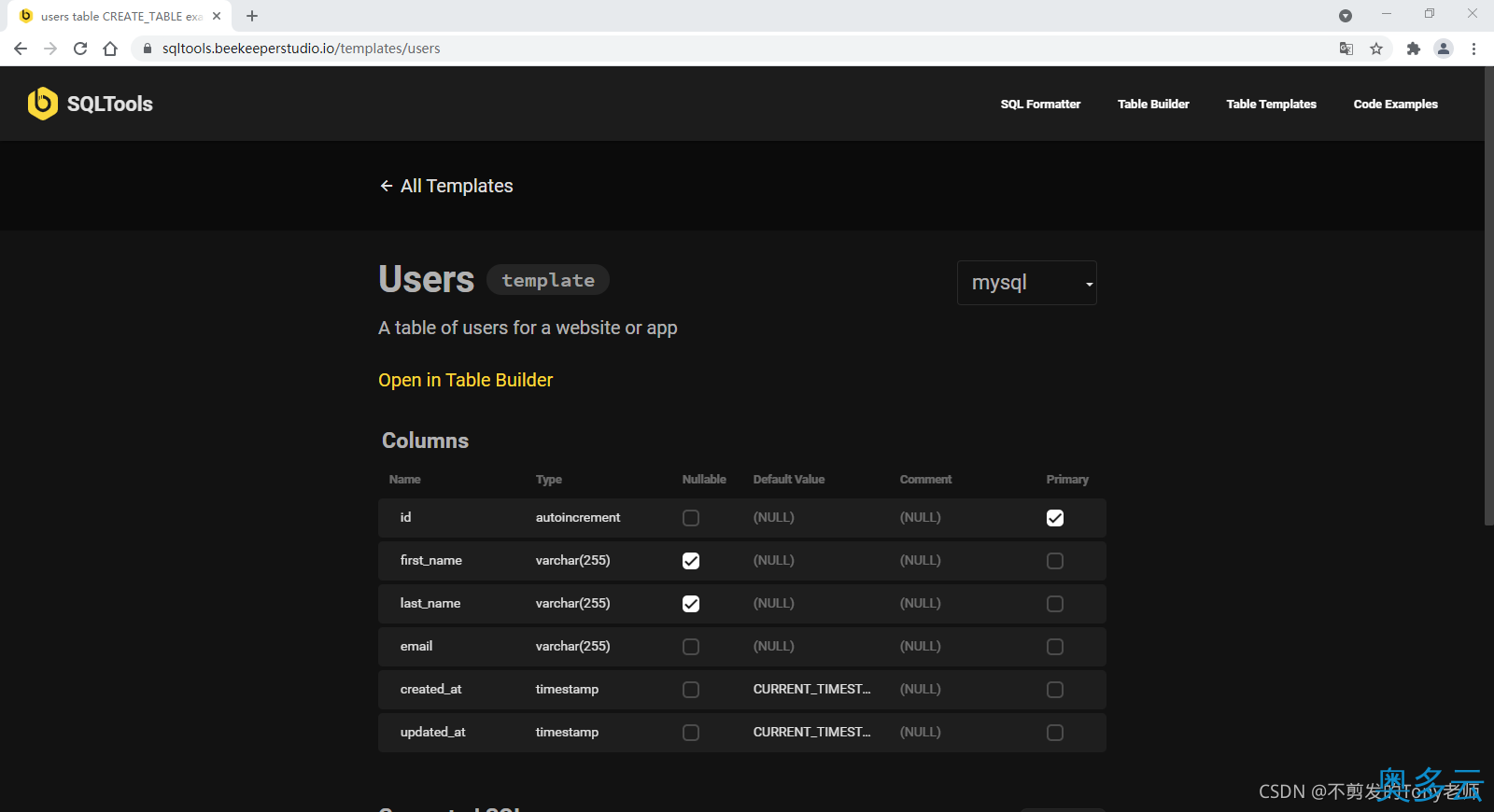Open the translate page icon
This screenshot has height=812, width=1494.
coord(1346,49)
